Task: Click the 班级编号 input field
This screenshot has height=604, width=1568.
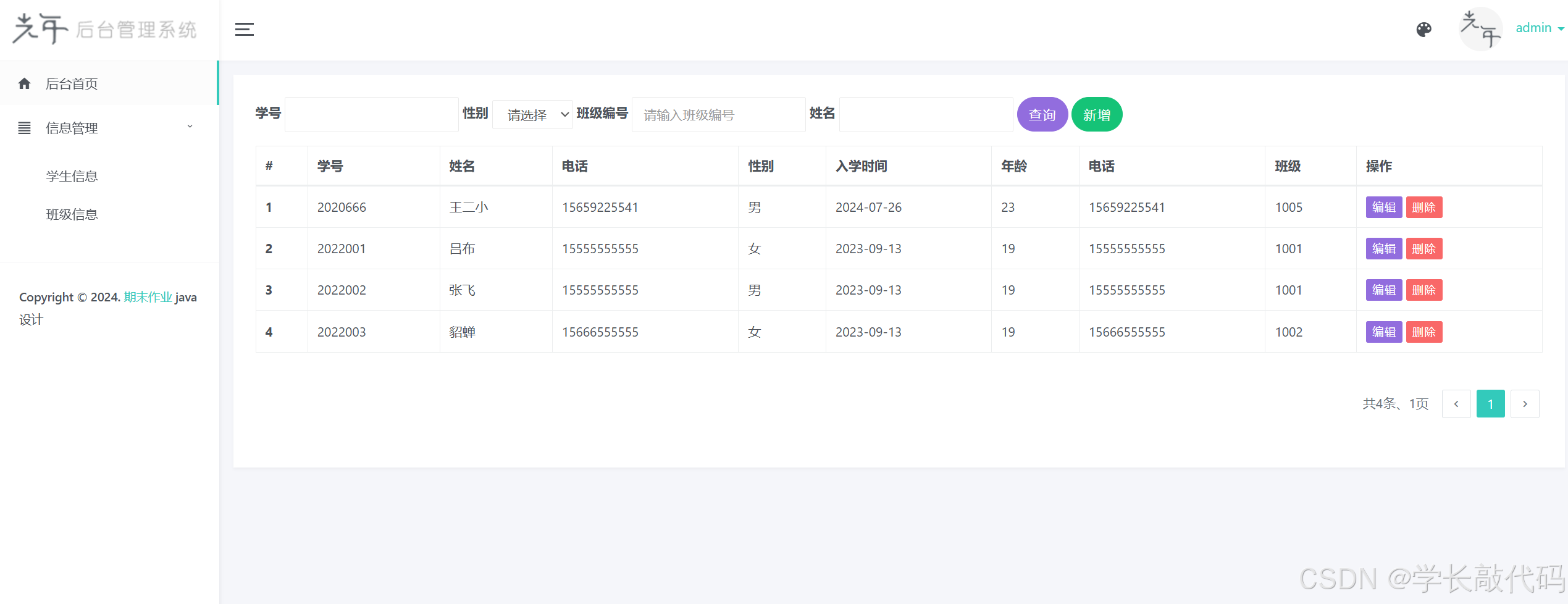Action: point(718,114)
